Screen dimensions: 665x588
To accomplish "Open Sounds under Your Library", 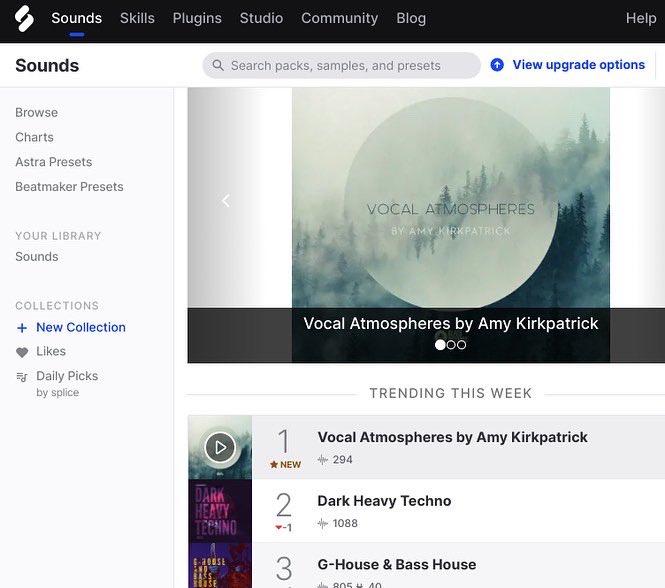I will pyautogui.click(x=36, y=257).
